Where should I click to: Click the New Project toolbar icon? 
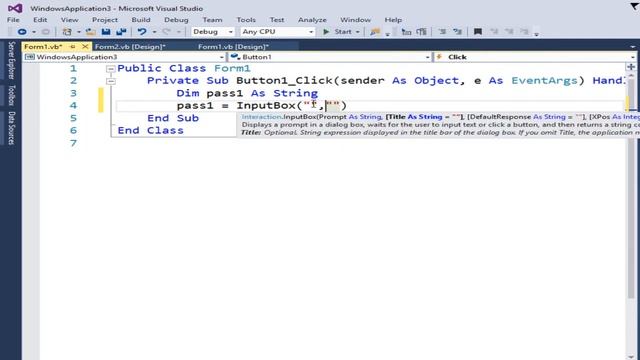pyautogui.click(x=67, y=31)
